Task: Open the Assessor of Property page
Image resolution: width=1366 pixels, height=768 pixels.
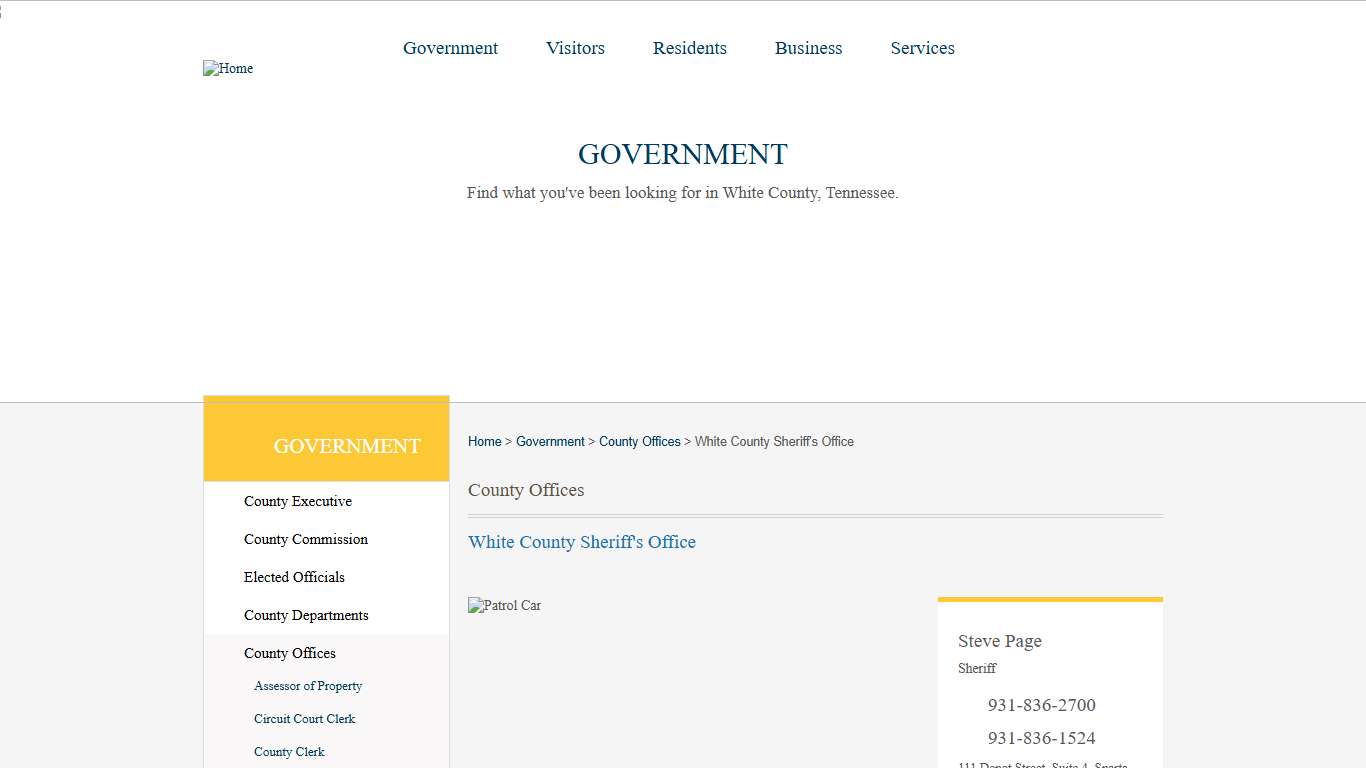Action: point(307,686)
